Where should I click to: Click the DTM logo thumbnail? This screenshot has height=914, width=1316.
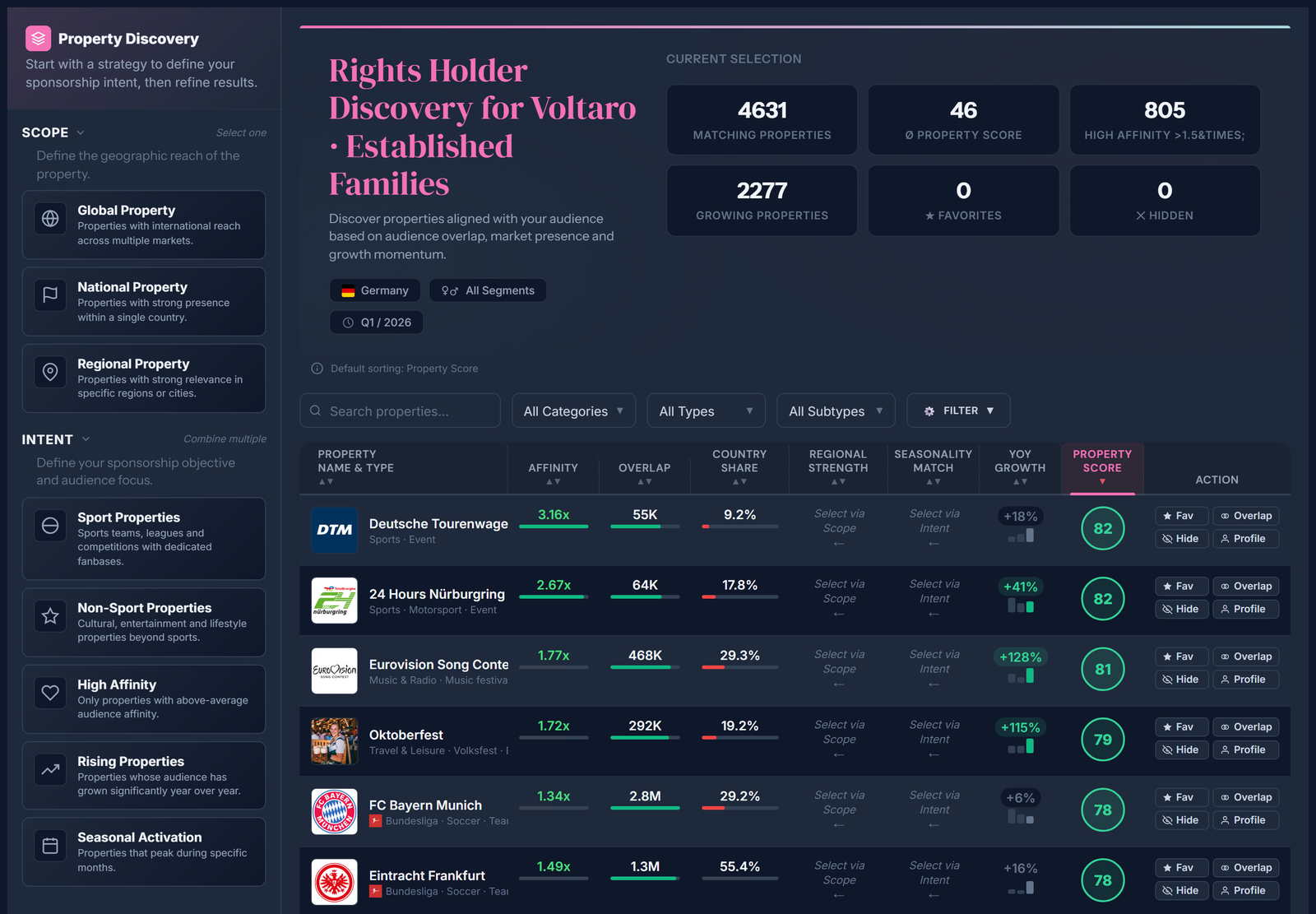point(335,530)
